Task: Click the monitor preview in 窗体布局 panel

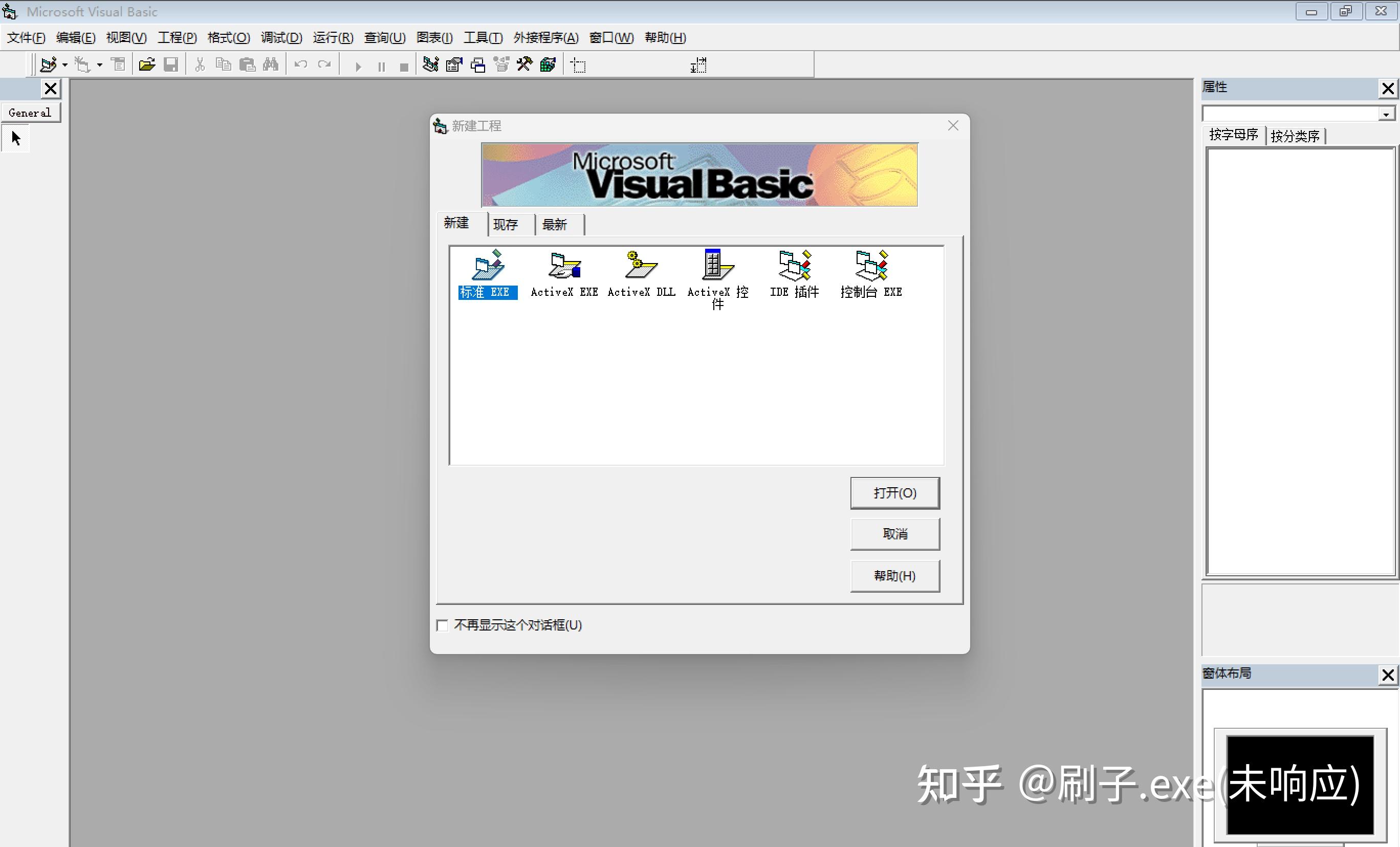Action: pyautogui.click(x=1300, y=785)
